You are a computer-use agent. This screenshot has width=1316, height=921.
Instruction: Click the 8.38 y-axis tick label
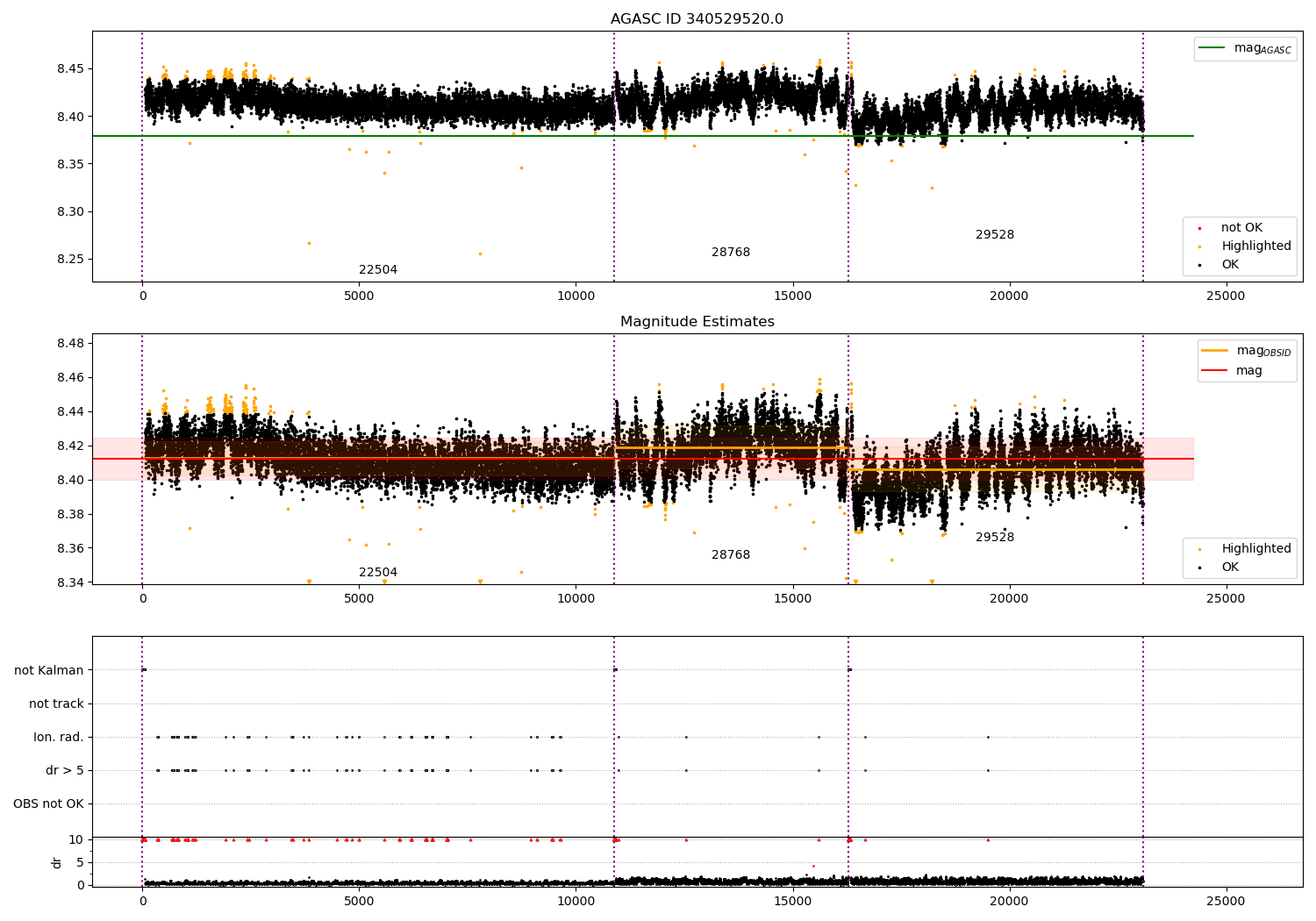tap(70, 514)
